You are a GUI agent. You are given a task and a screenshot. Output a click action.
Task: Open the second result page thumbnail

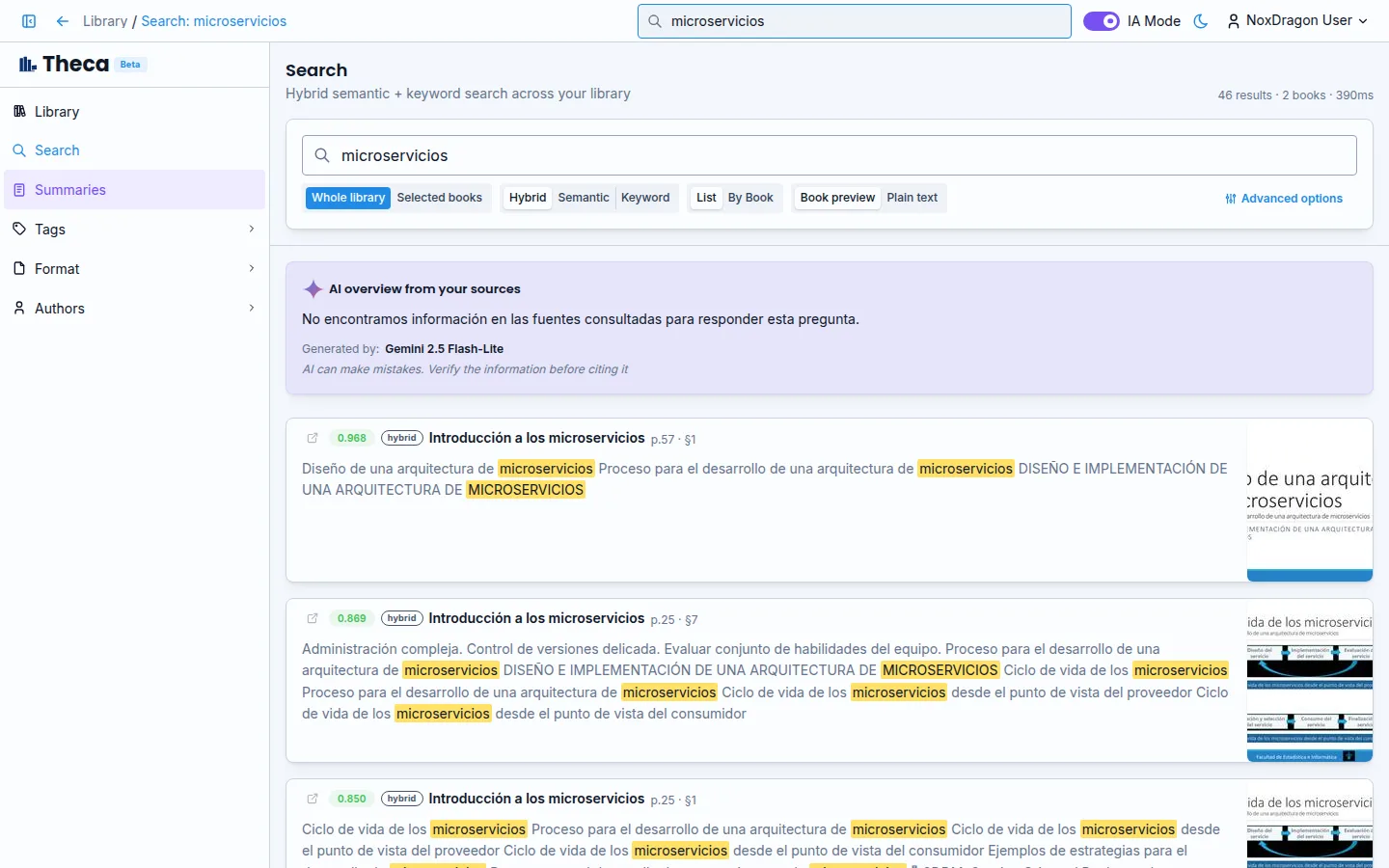1310,681
